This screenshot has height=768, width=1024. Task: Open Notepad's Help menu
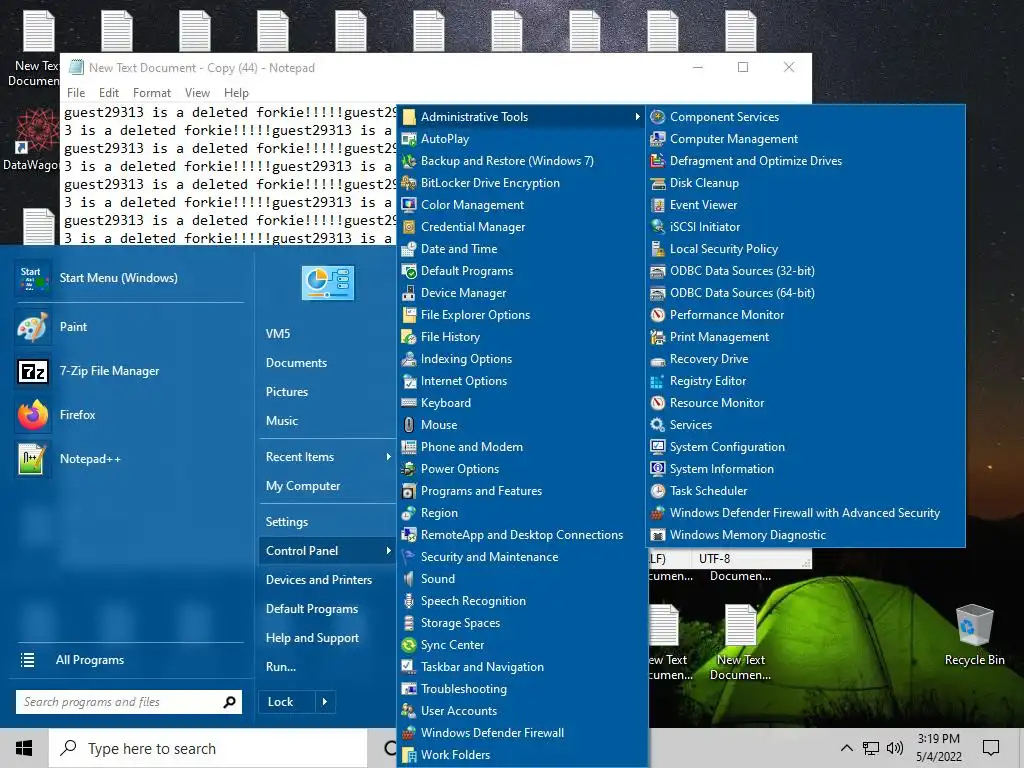pyautogui.click(x=236, y=93)
